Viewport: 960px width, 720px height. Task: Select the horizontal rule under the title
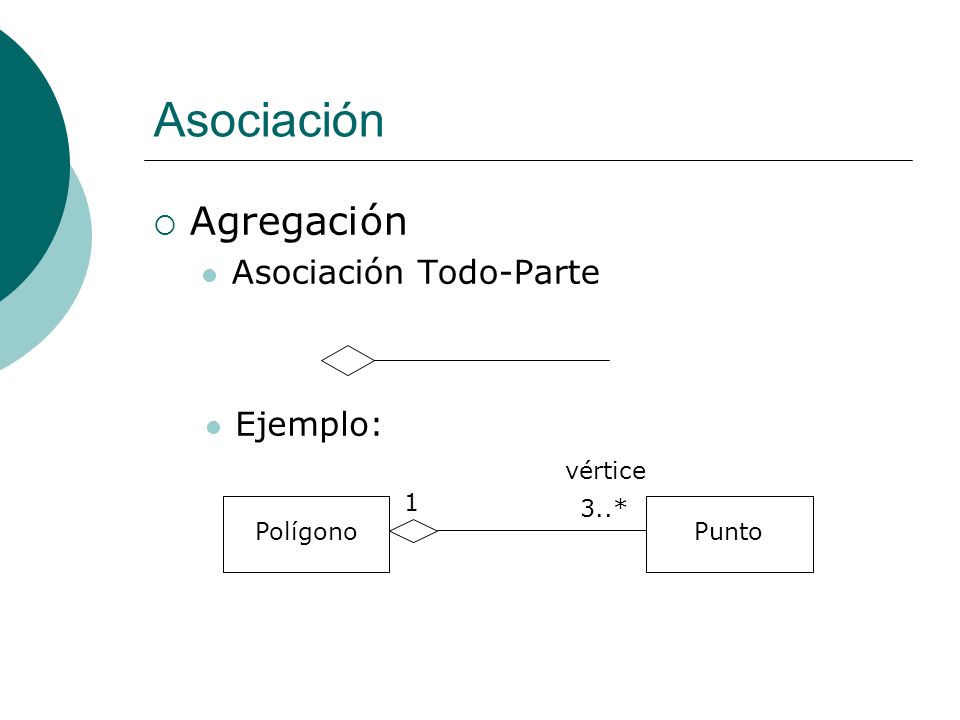click(x=528, y=160)
